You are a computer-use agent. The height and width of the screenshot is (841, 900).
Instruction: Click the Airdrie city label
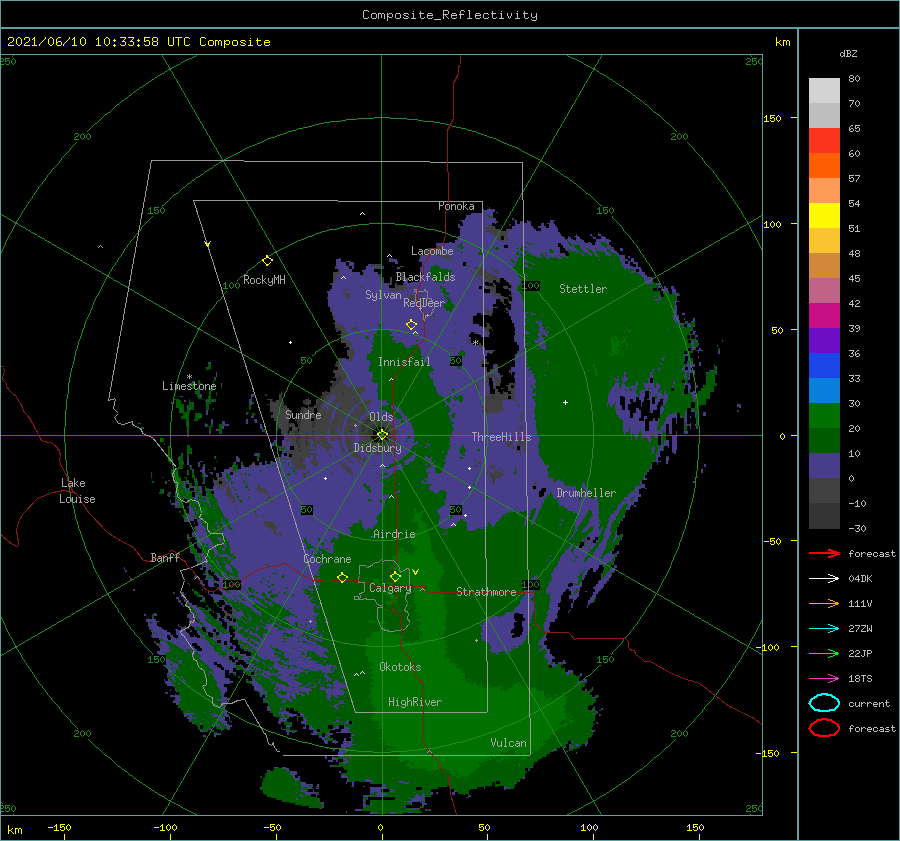394,534
